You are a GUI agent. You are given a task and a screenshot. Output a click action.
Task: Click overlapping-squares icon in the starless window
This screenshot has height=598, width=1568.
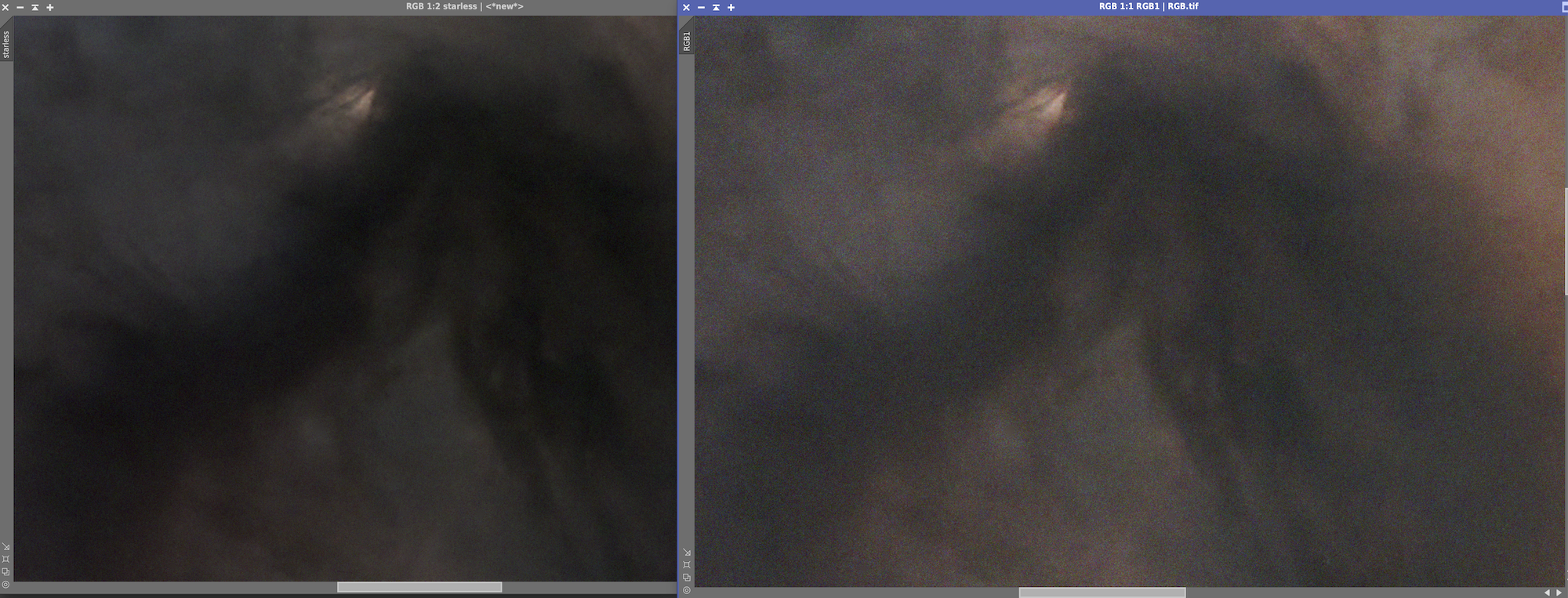click(5, 571)
